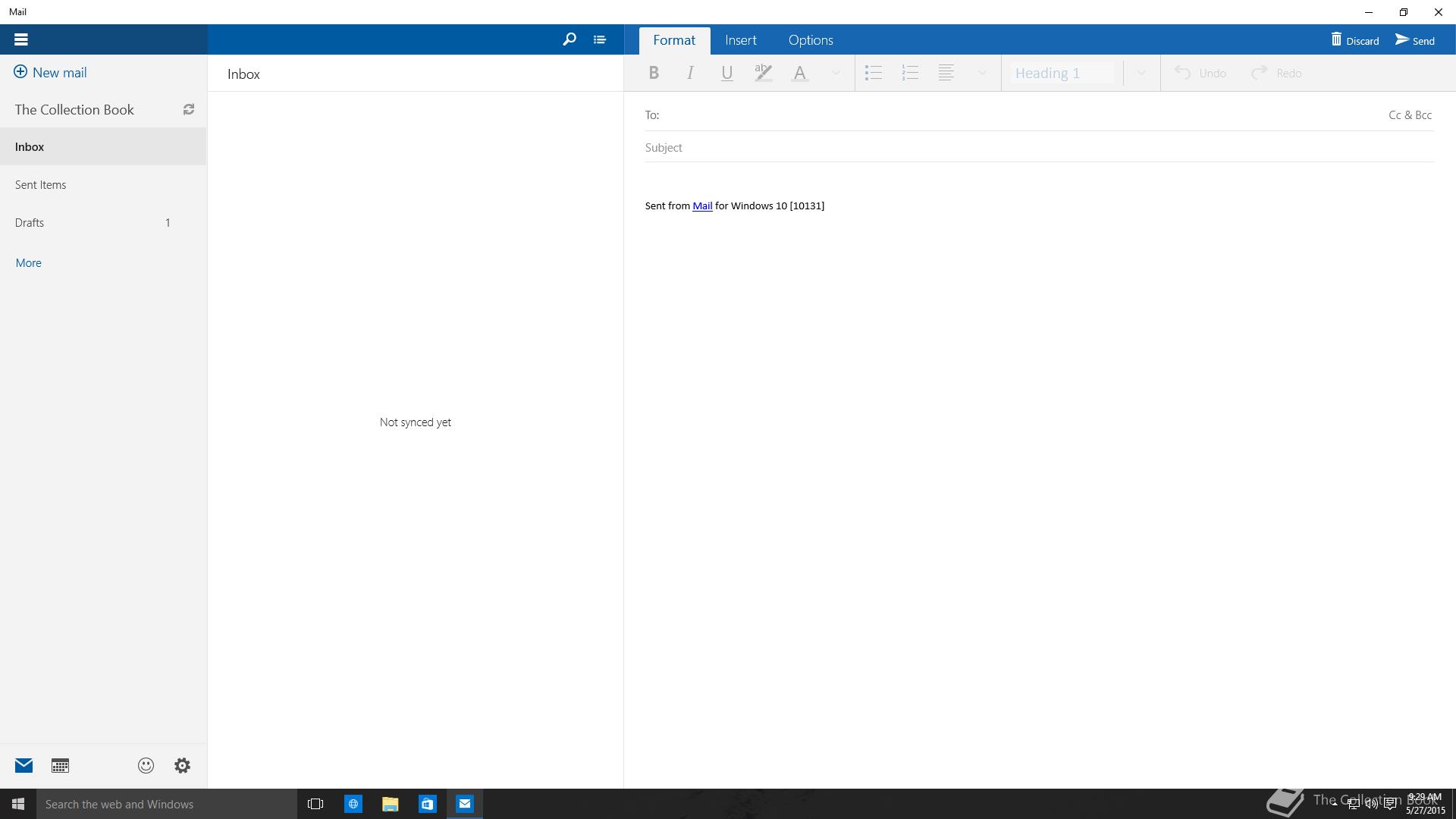Viewport: 1456px width, 819px height.
Task: Insert a bulleted list
Action: (x=874, y=73)
